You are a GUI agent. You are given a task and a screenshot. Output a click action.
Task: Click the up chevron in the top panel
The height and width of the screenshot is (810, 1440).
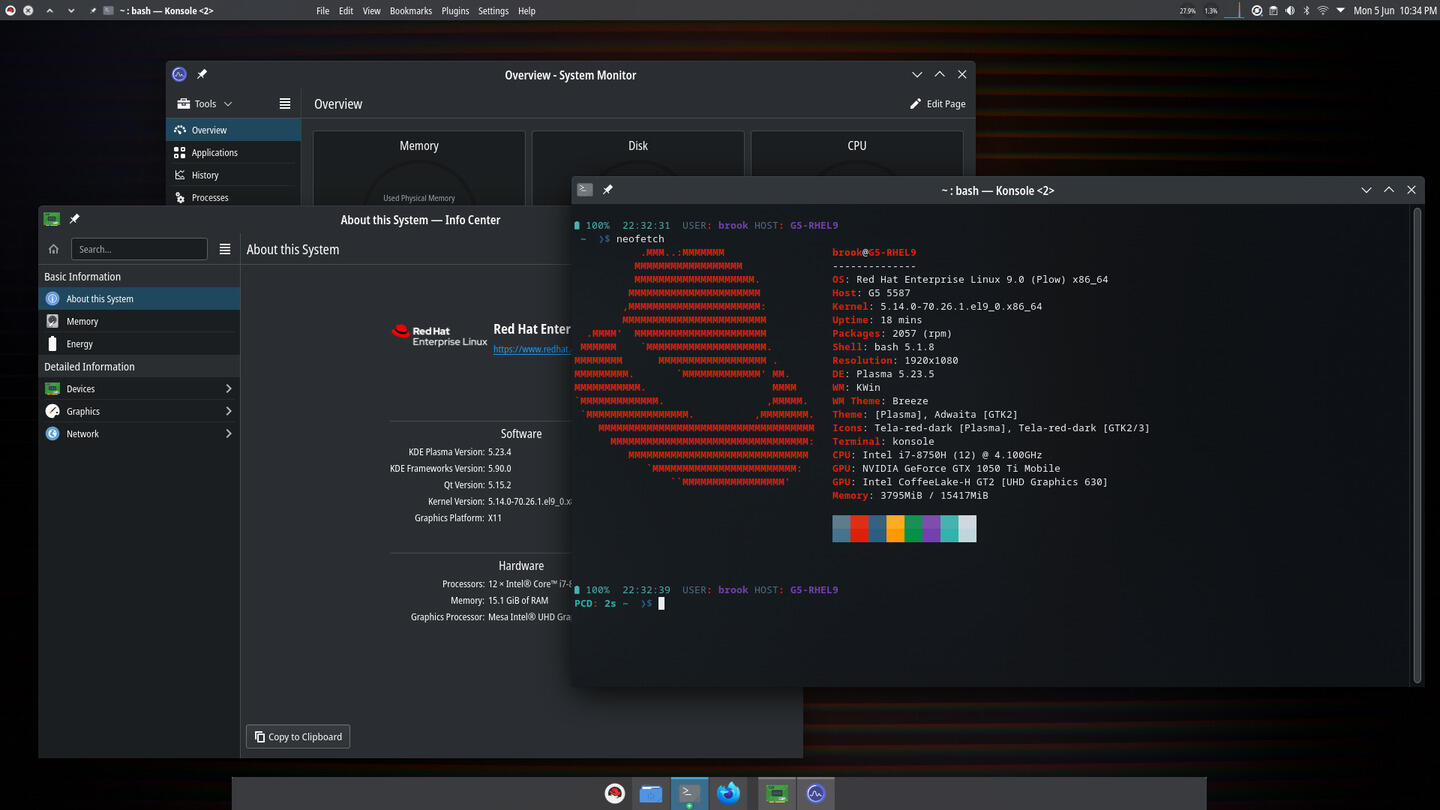pyautogui.click(x=50, y=10)
